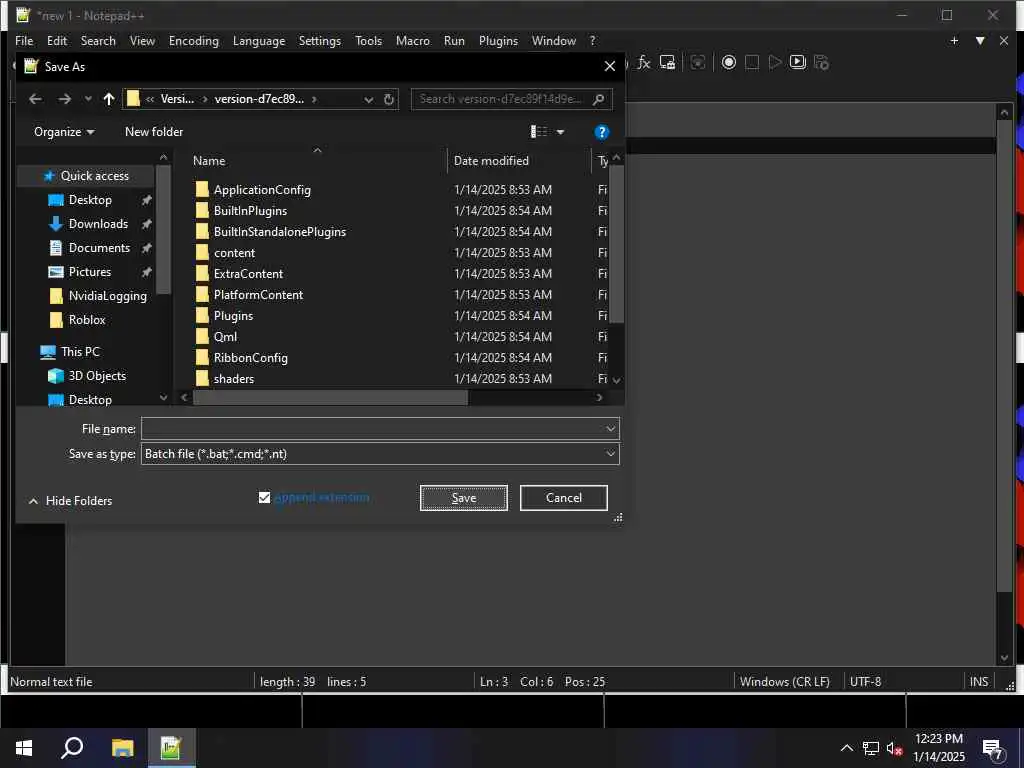
Task: Open Notepad++ tab list dropdown triangle
Action: pyautogui.click(x=980, y=40)
